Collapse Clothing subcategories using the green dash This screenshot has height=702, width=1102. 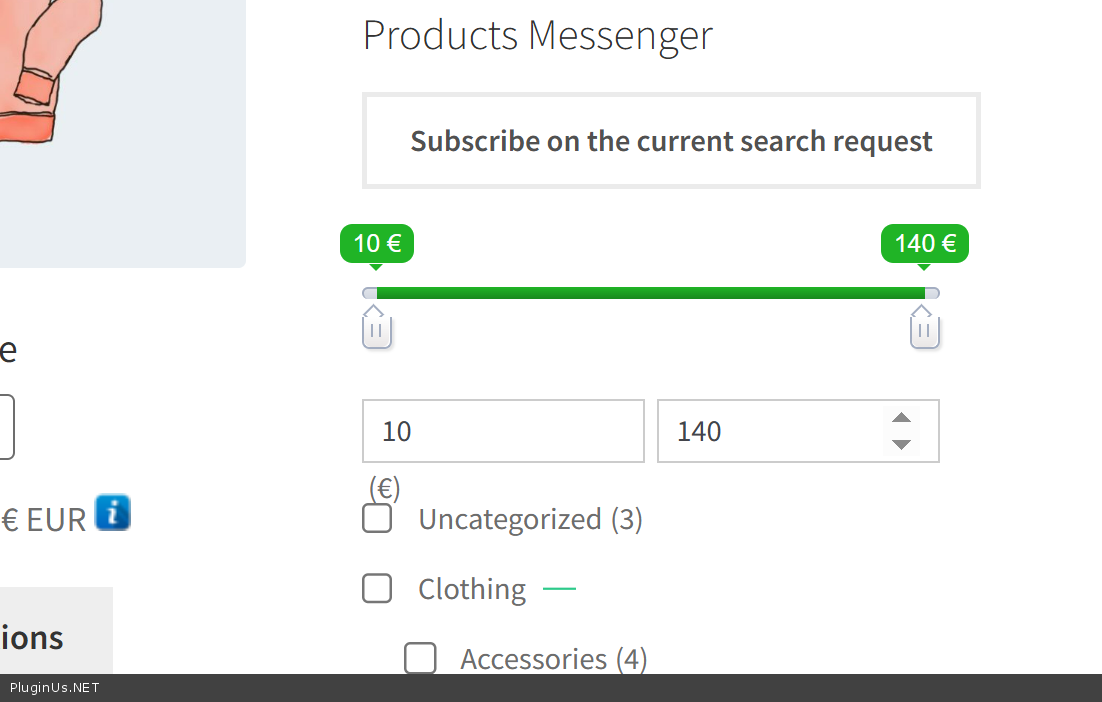[559, 589]
